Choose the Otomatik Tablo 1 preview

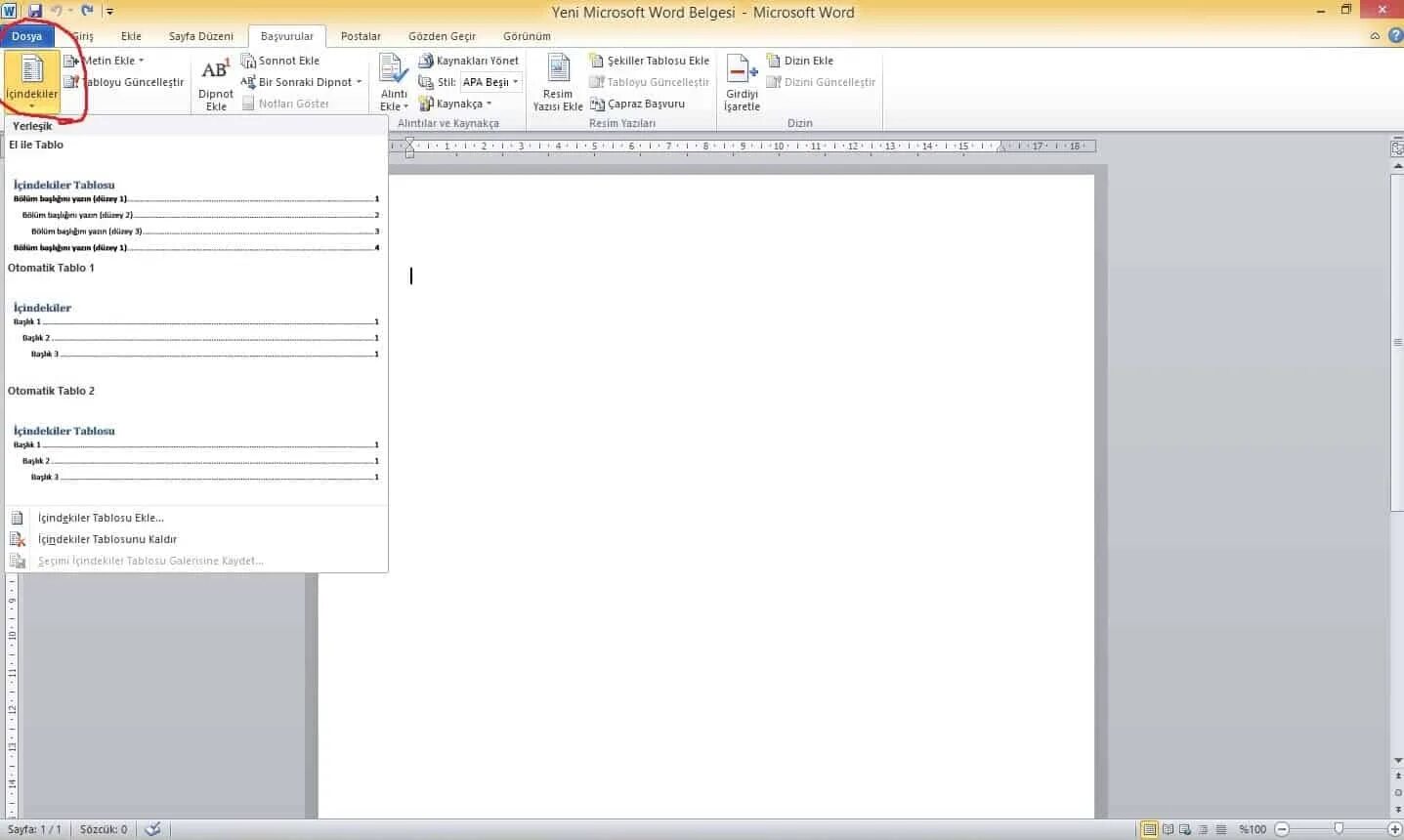click(x=195, y=320)
